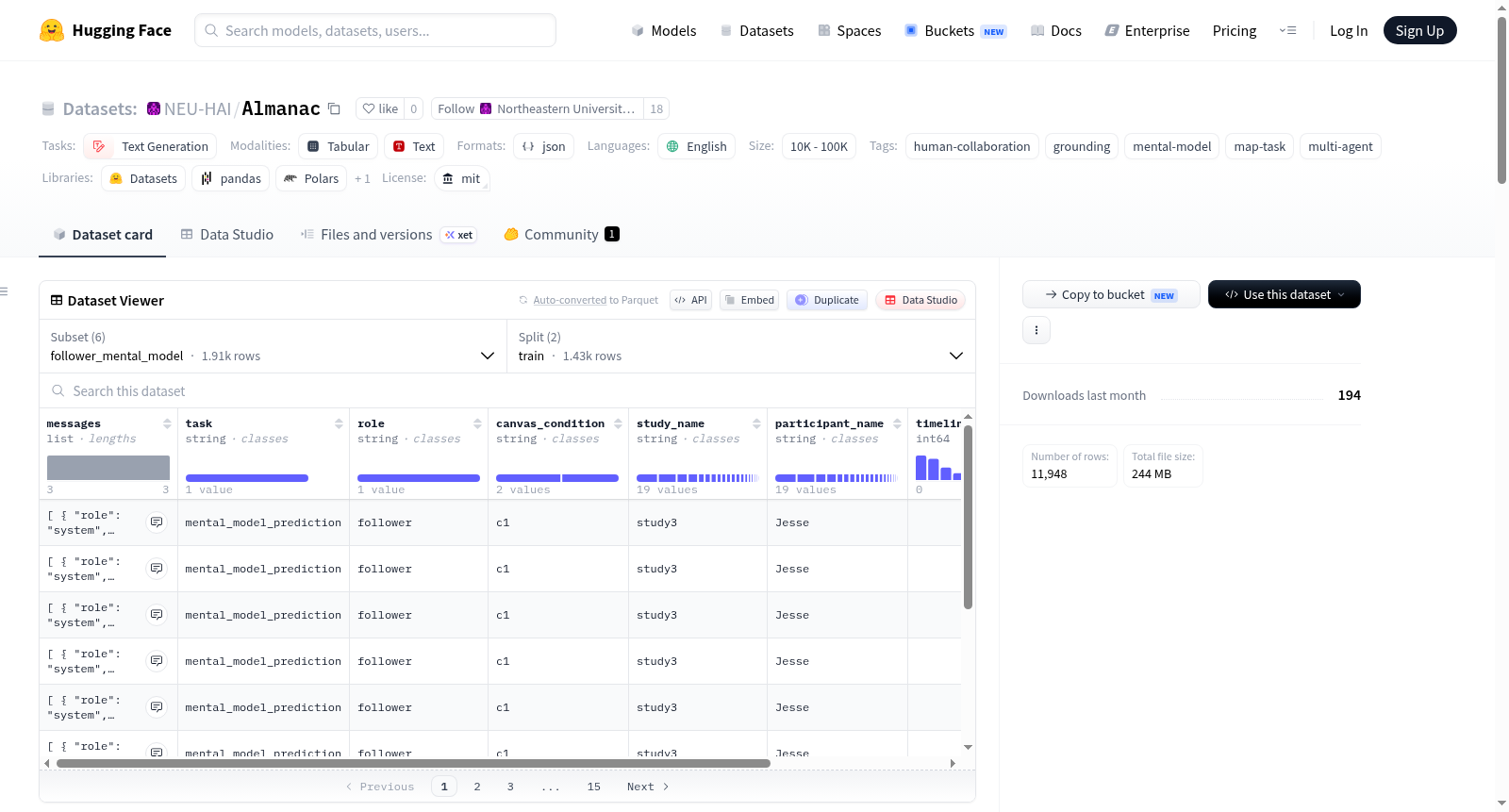Open the Community tab

[x=561, y=235]
